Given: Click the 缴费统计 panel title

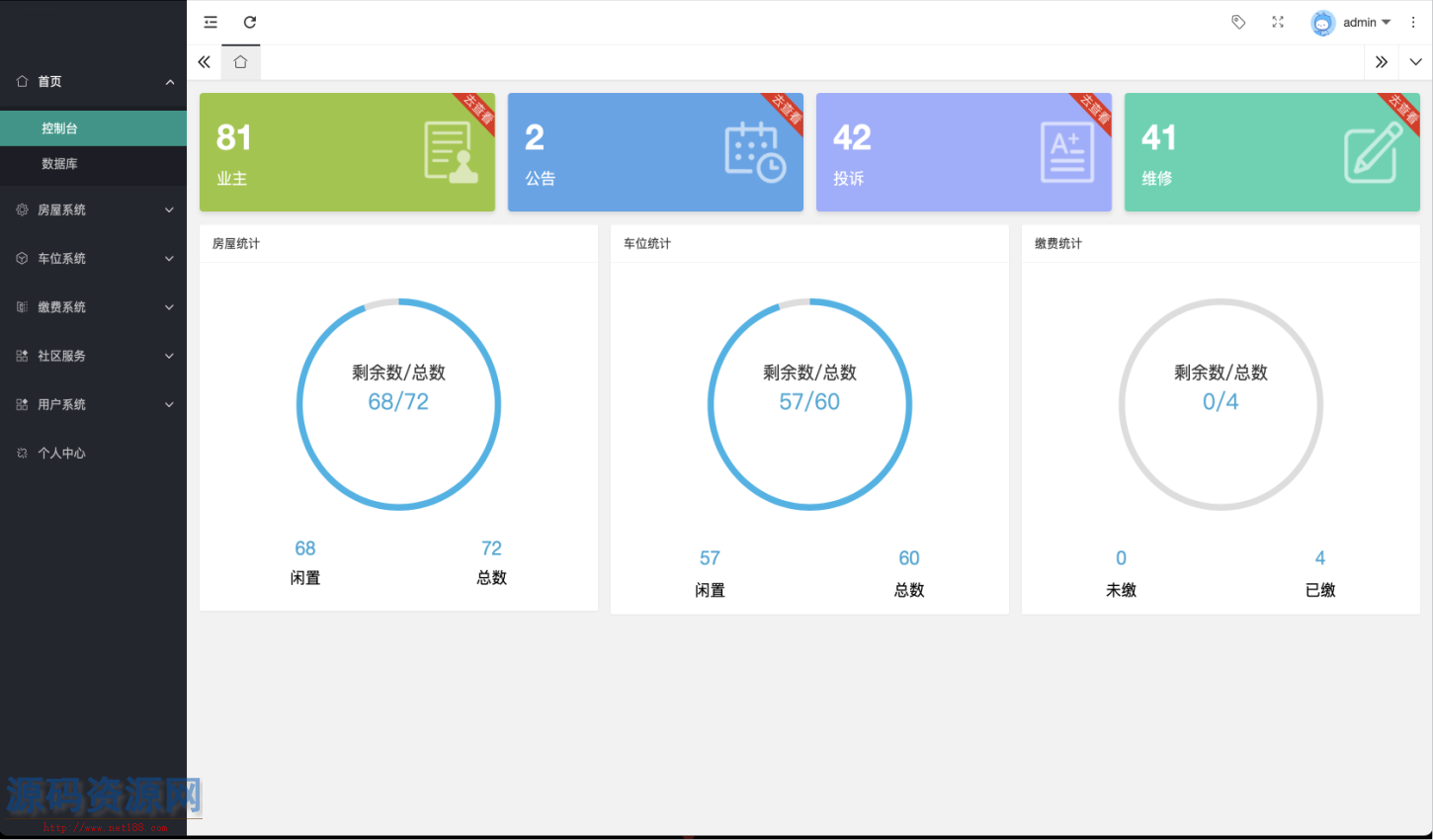Looking at the screenshot, I should pos(1058,243).
